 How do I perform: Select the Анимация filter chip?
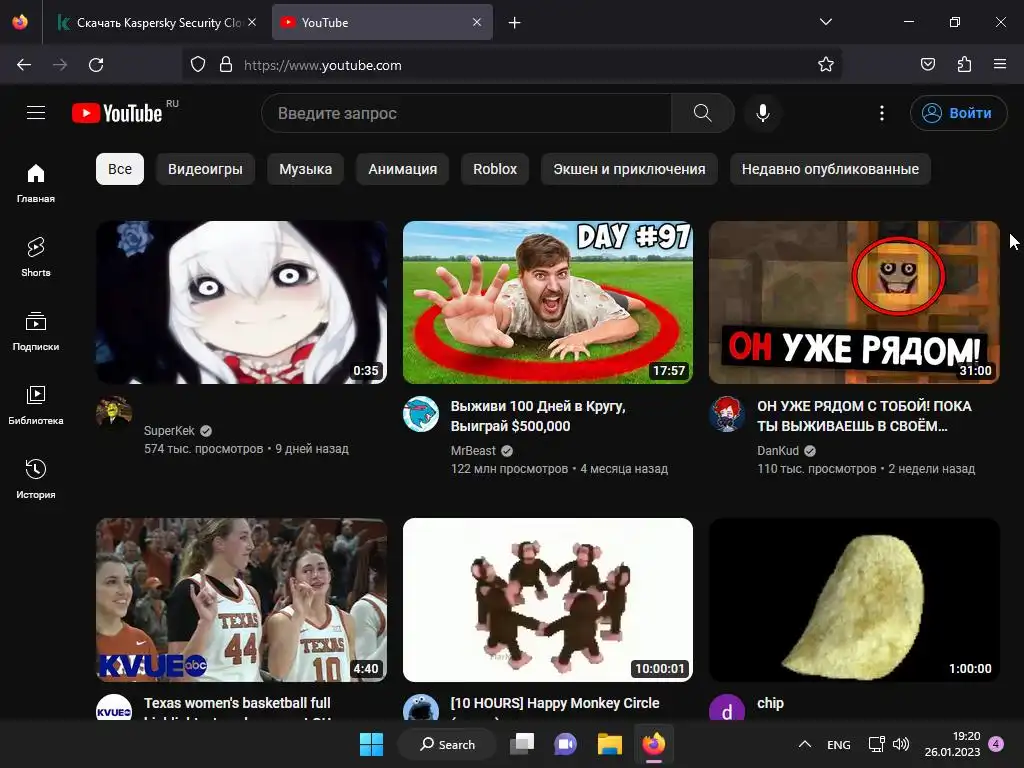(402, 169)
